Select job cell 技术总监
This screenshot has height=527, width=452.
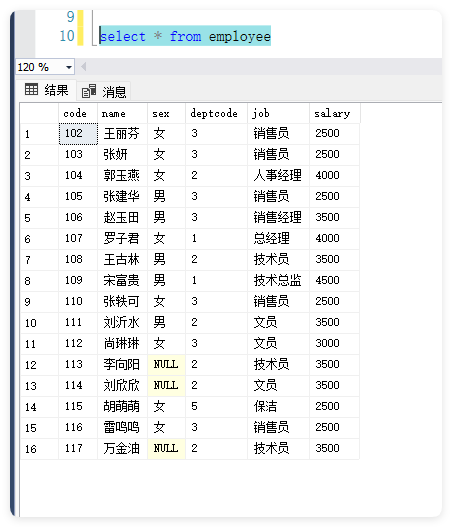click(x=278, y=281)
